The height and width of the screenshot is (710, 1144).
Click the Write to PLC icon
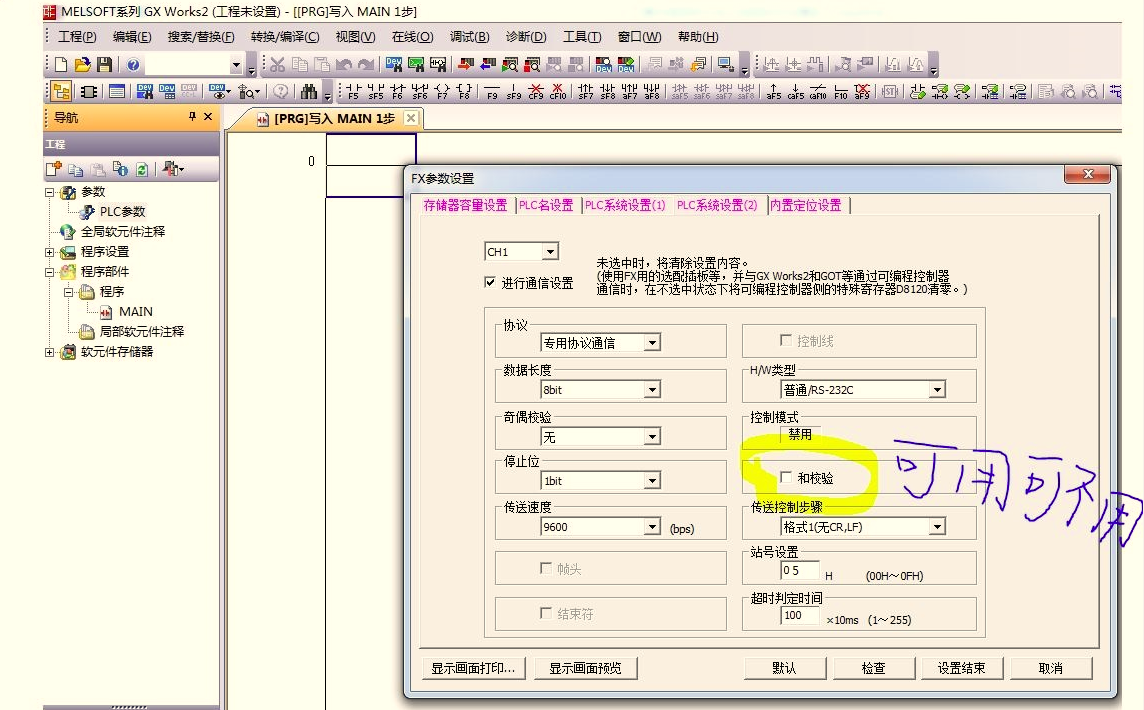coord(465,65)
